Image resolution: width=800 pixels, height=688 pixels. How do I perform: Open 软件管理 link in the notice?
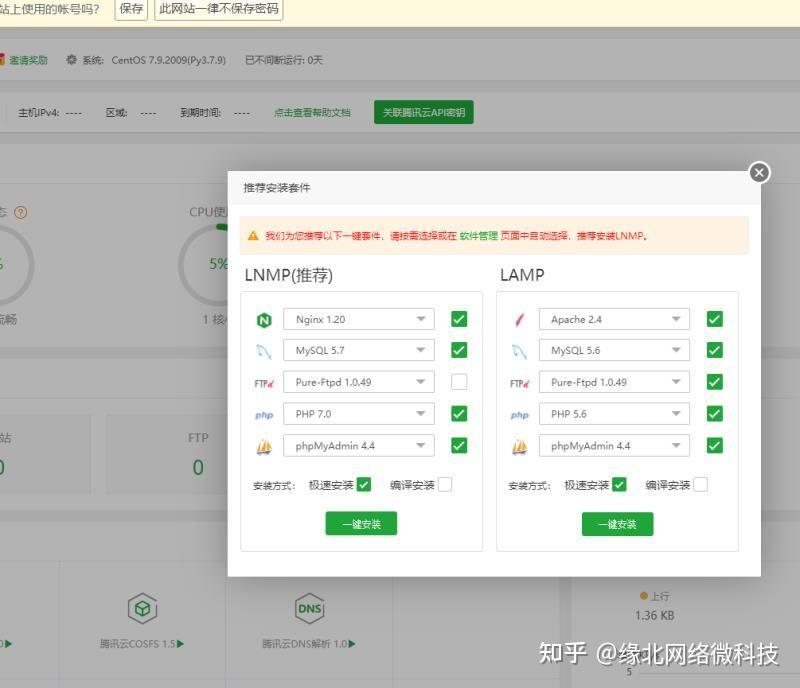pos(478,236)
